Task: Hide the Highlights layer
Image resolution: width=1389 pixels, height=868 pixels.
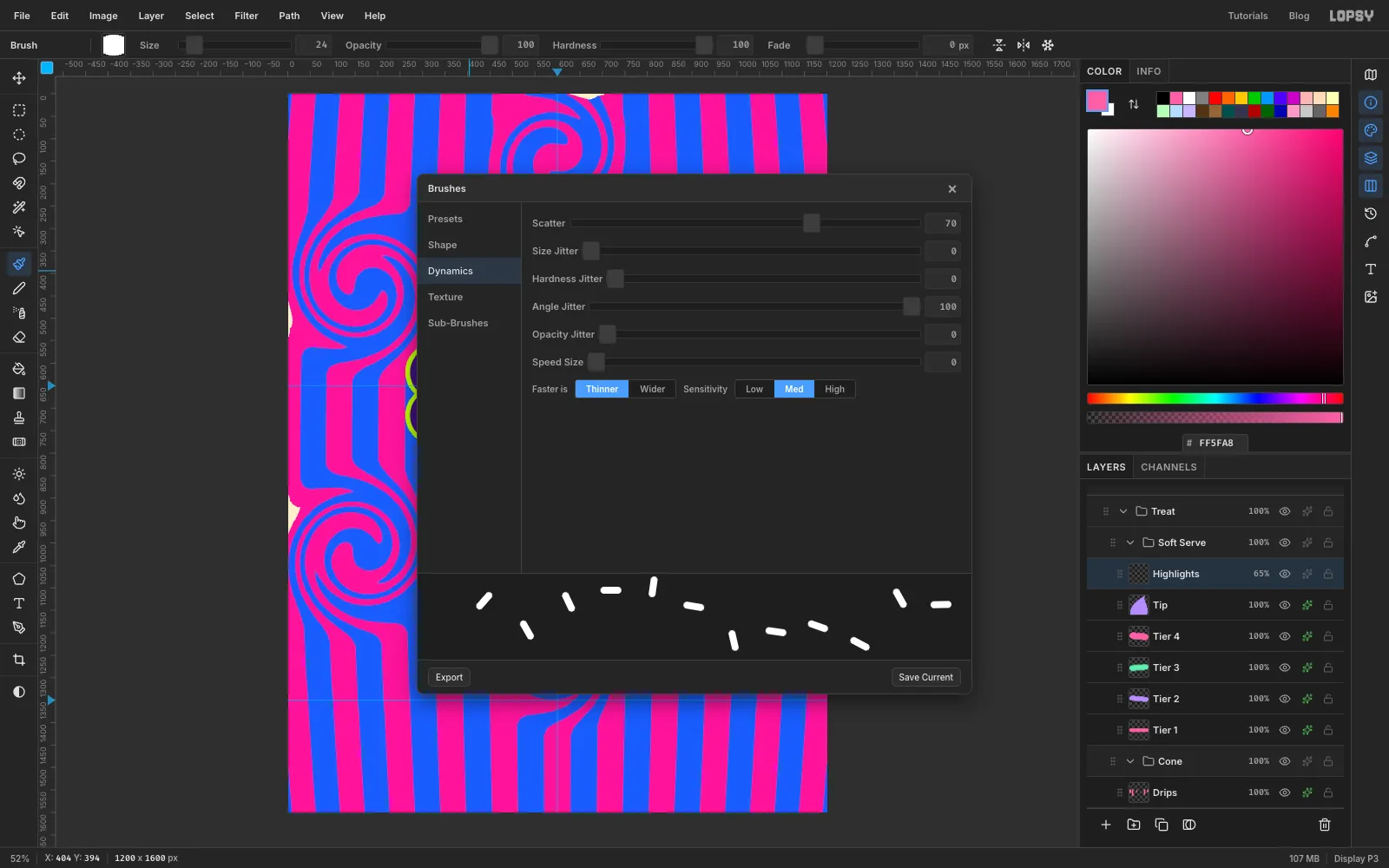Action: 1285,574
